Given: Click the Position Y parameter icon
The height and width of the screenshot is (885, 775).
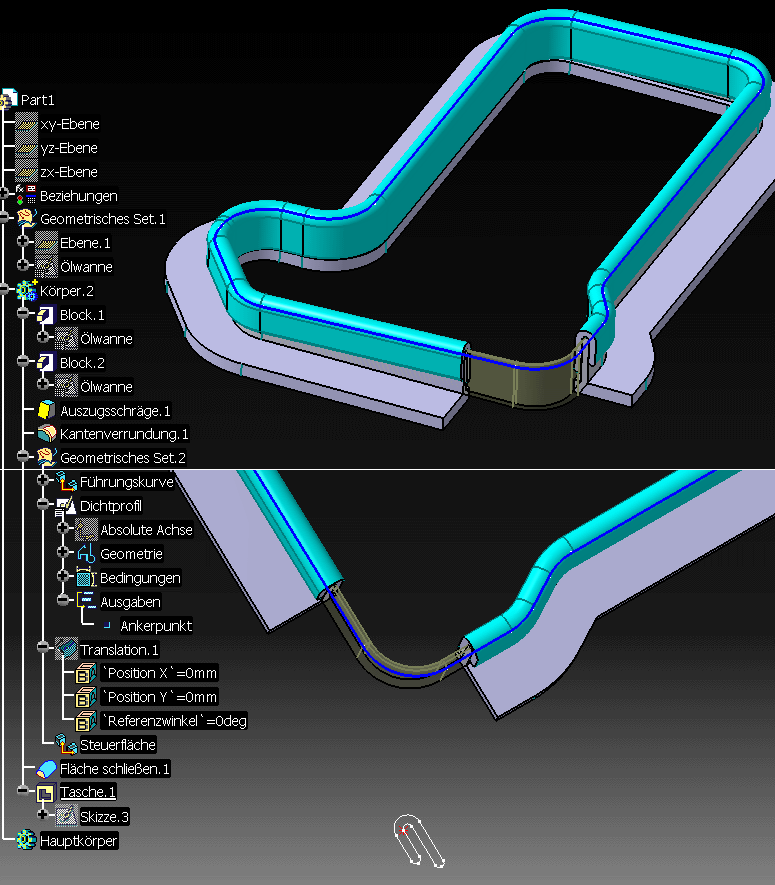Looking at the screenshot, I should 85,697.
